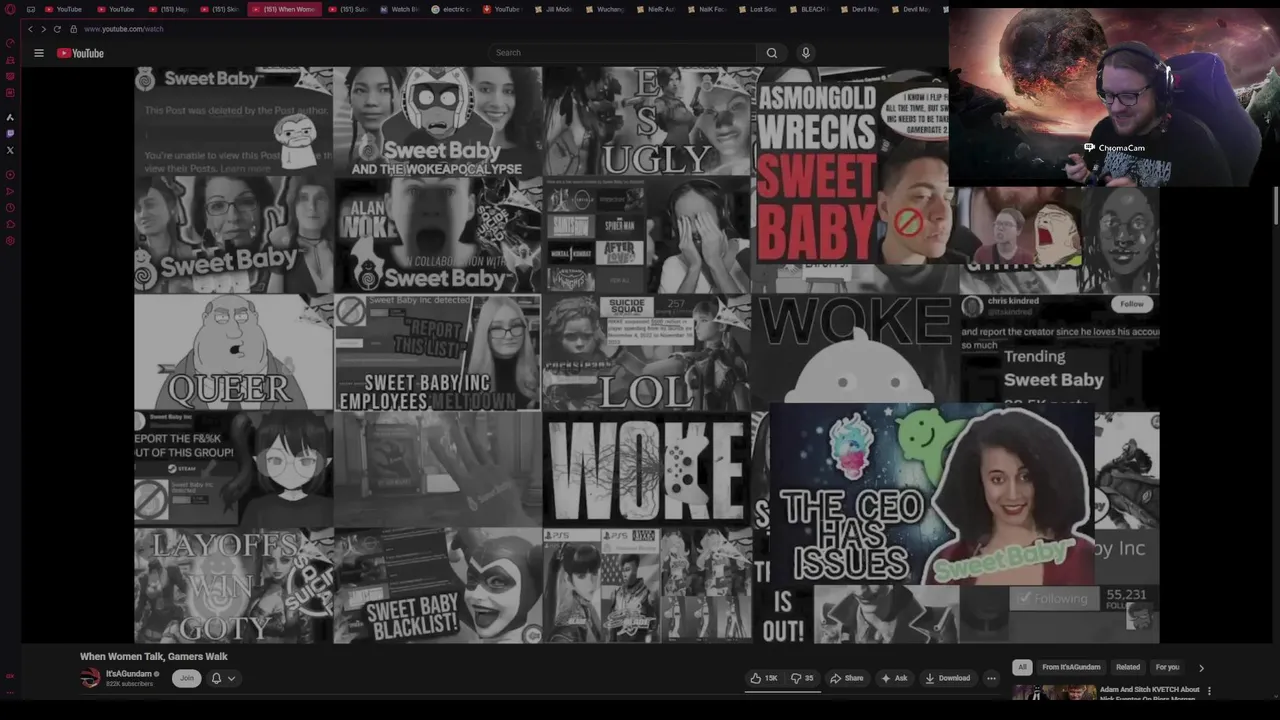This screenshot has width=1280, height=720.
Task: Open the It'sAGundam channel name link
Action: coord(129,674)
